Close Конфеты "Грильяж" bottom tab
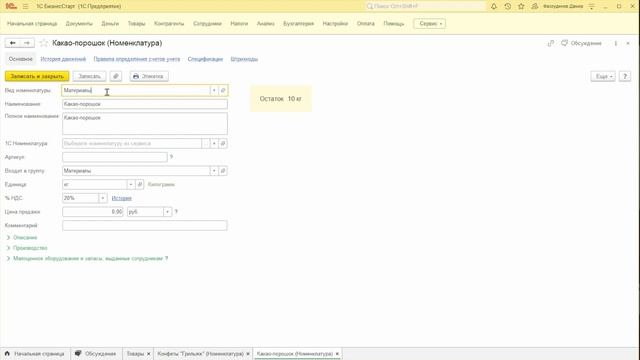The height and width of the screenshot is (360, 640). click(x=248, y=354)
